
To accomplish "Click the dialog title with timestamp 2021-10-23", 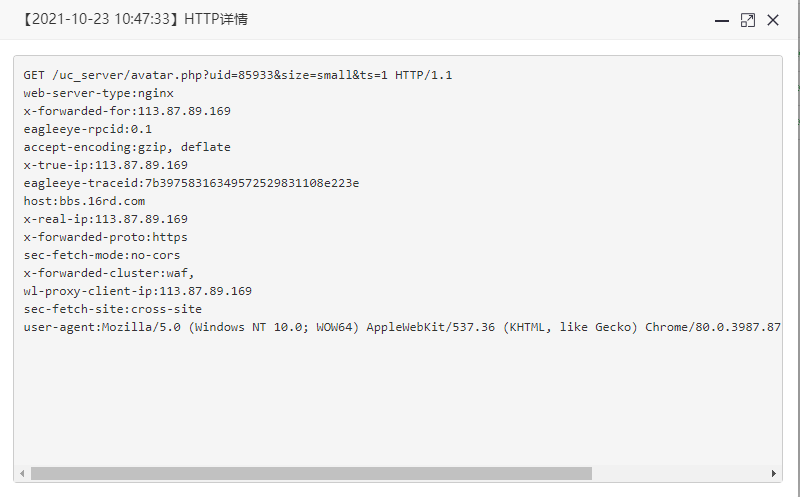I will [x=135, y=19].
